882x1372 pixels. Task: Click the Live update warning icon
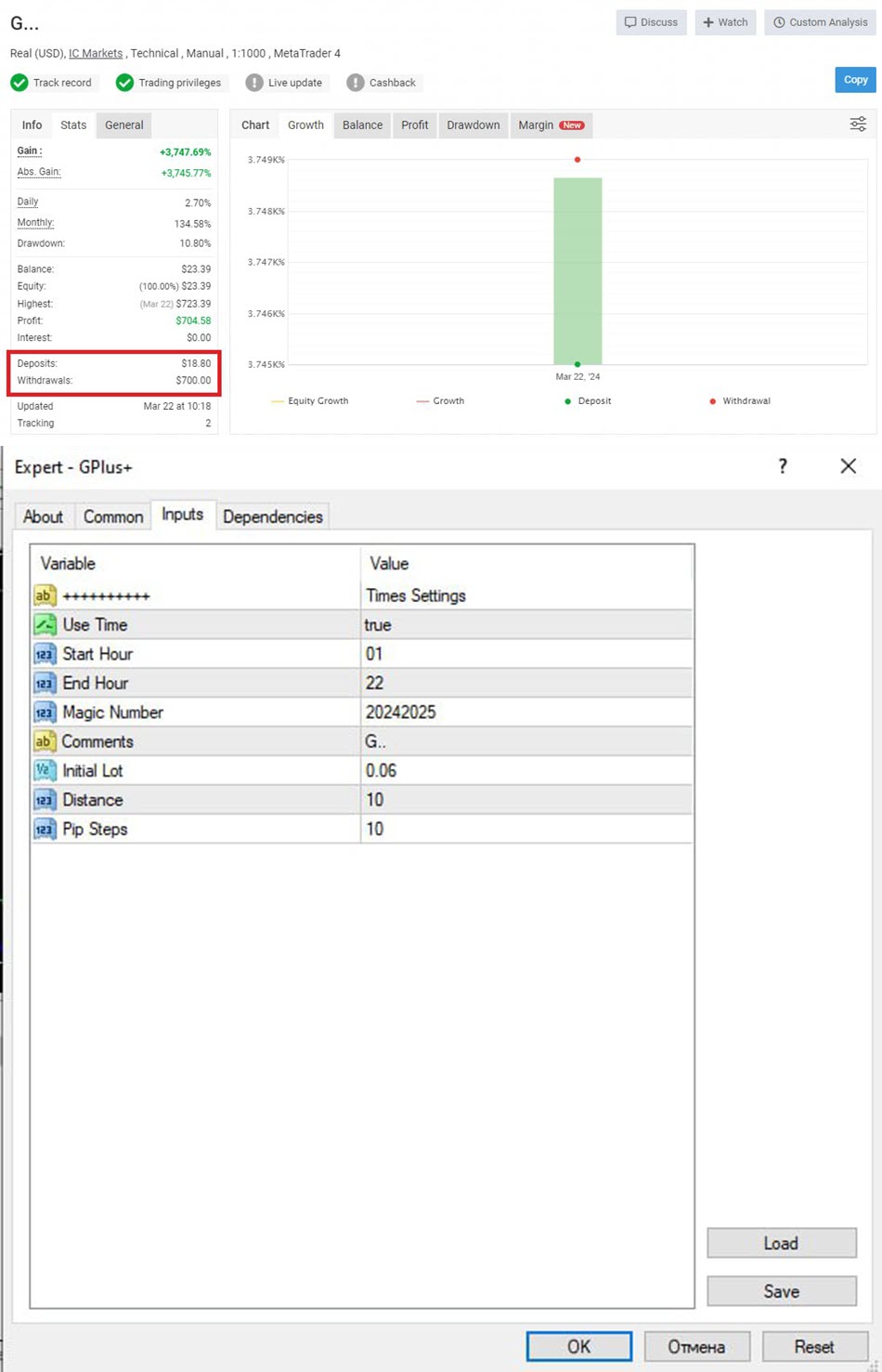tap(254, 83)
